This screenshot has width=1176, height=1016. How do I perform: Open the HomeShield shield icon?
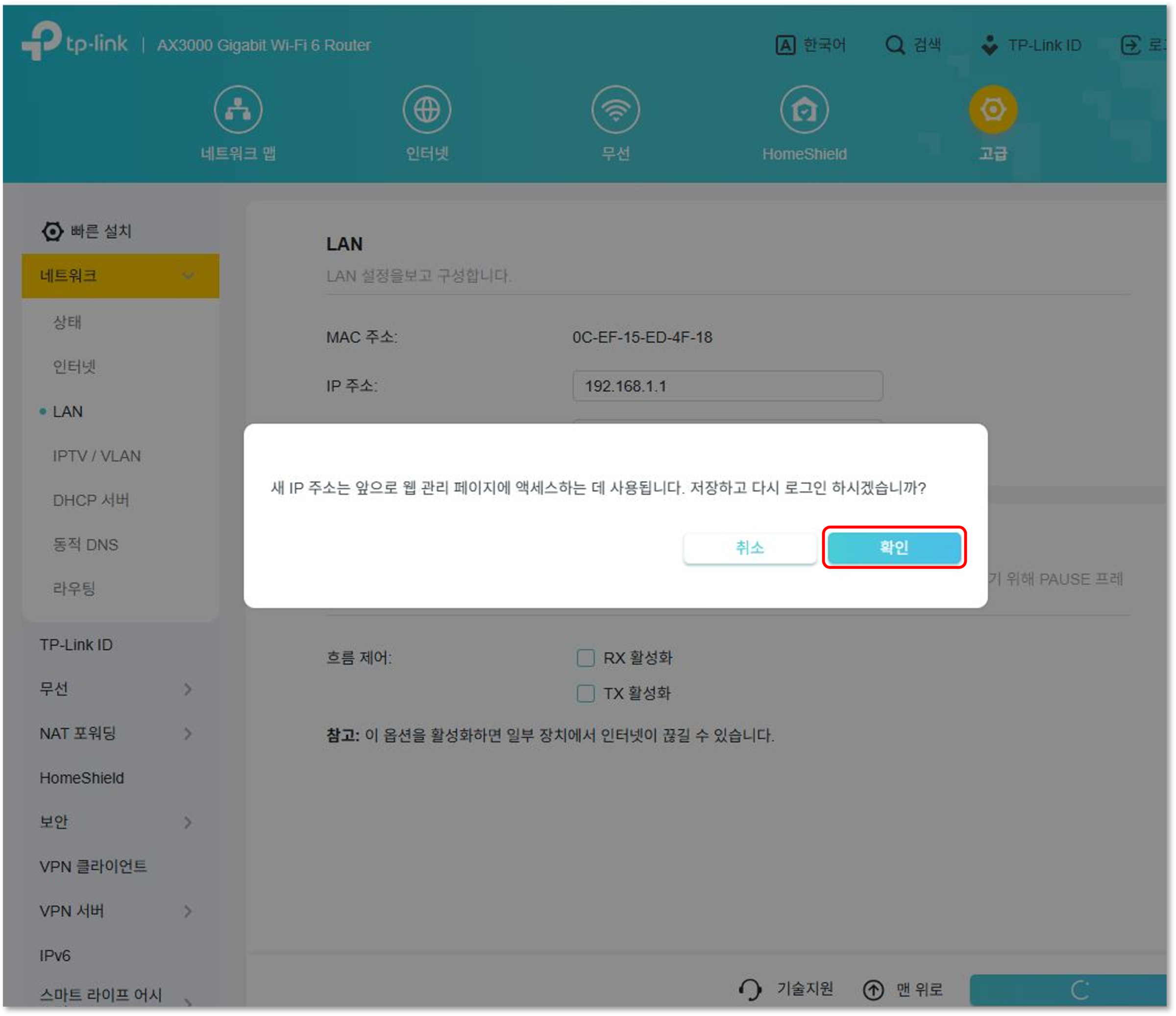click(x=804, y=109)
